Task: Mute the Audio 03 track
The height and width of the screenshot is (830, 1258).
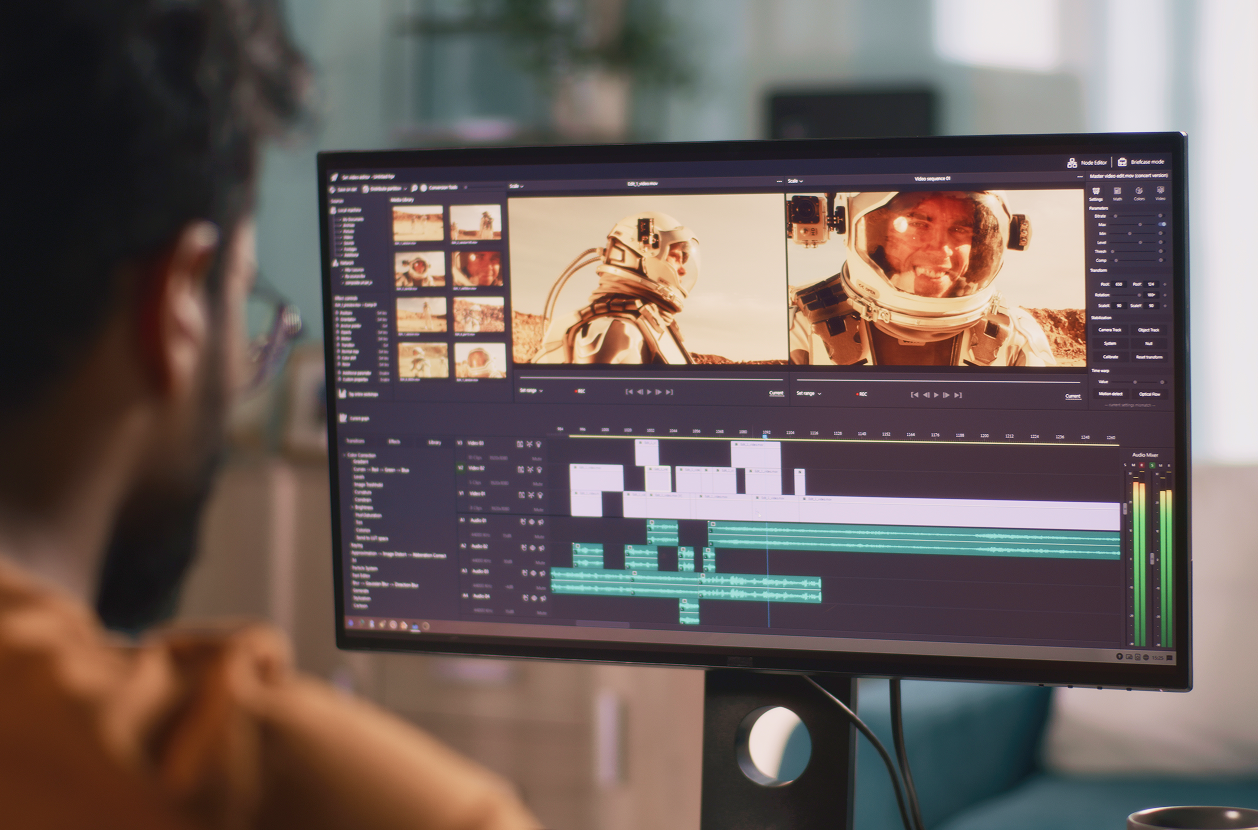Action: pyautogui.click(x=537, y=586)
